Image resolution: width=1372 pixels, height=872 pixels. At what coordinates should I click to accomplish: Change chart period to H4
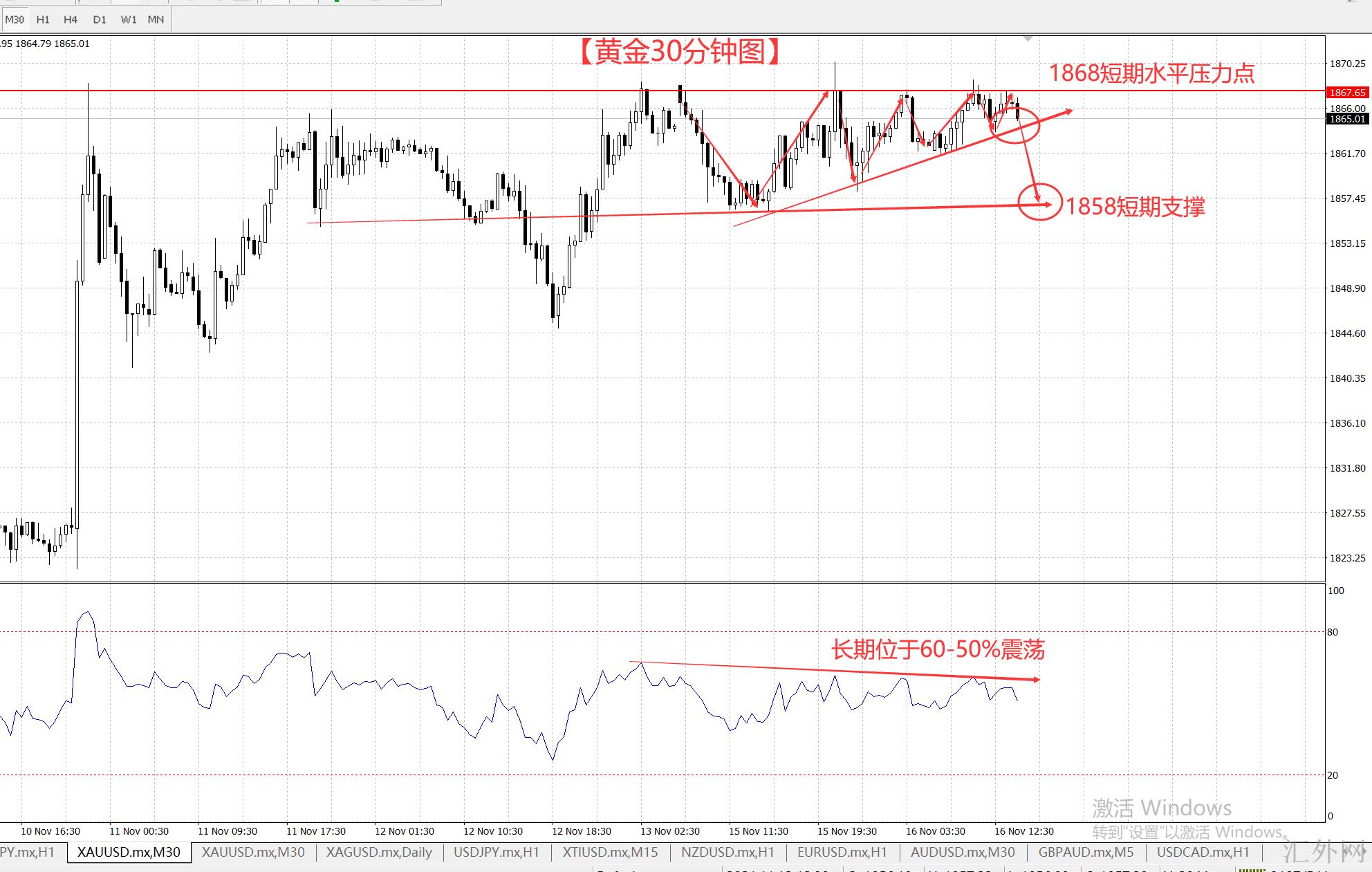point(71,19)
